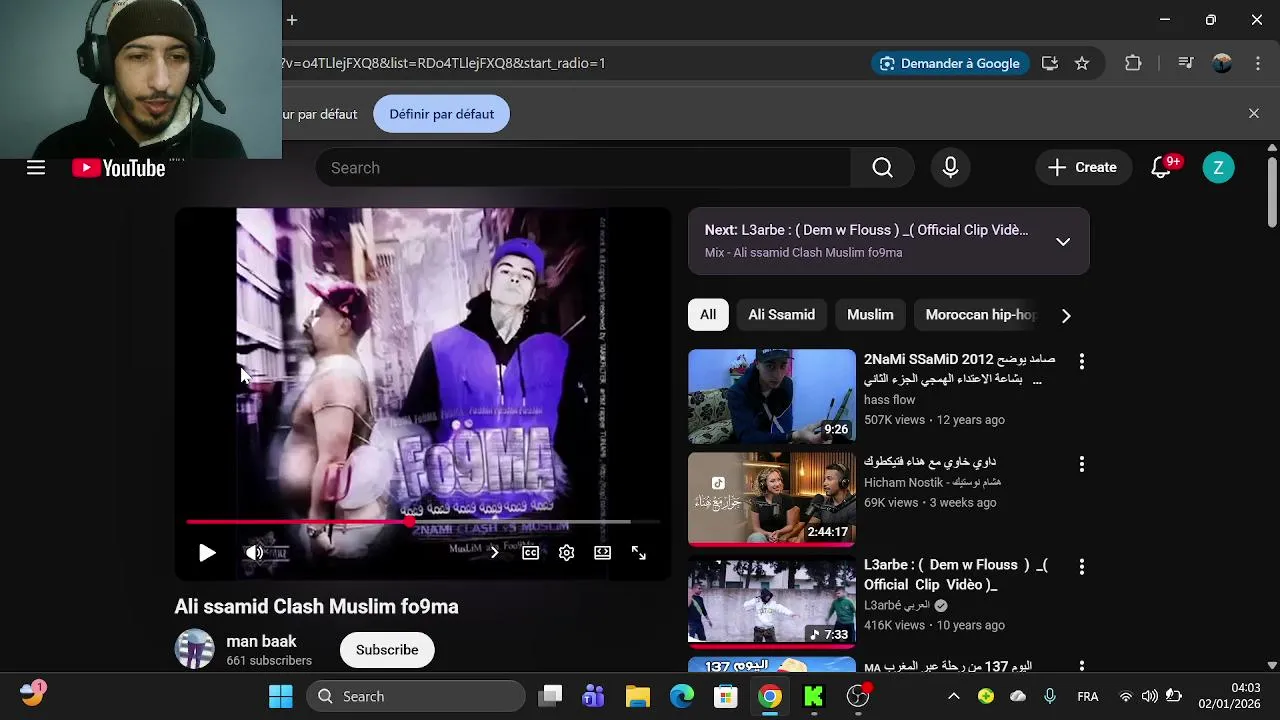The width and height of the screenshot is (1280, 720).
Task: Enter full screen video mode
Action: [639, 553]
